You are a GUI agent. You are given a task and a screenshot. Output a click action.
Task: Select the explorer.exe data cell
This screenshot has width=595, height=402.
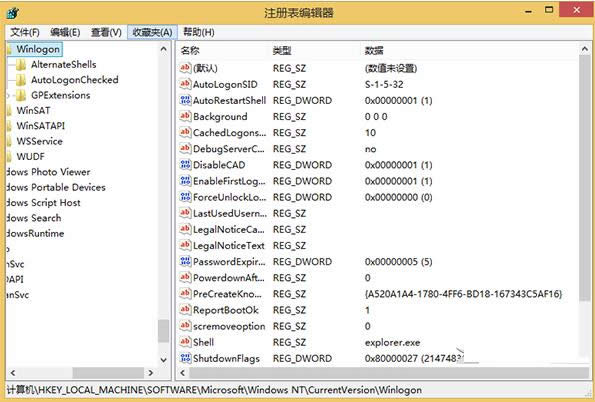pos(392,342)
